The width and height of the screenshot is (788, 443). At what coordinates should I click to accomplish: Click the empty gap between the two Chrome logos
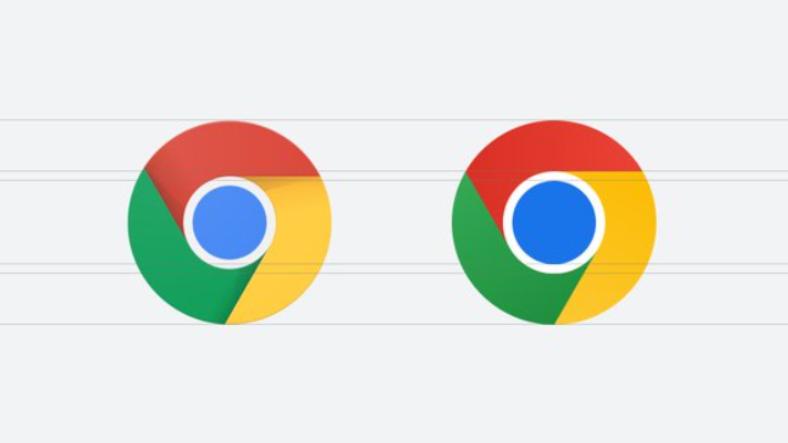pyautogui.click(x=392, y=223)
